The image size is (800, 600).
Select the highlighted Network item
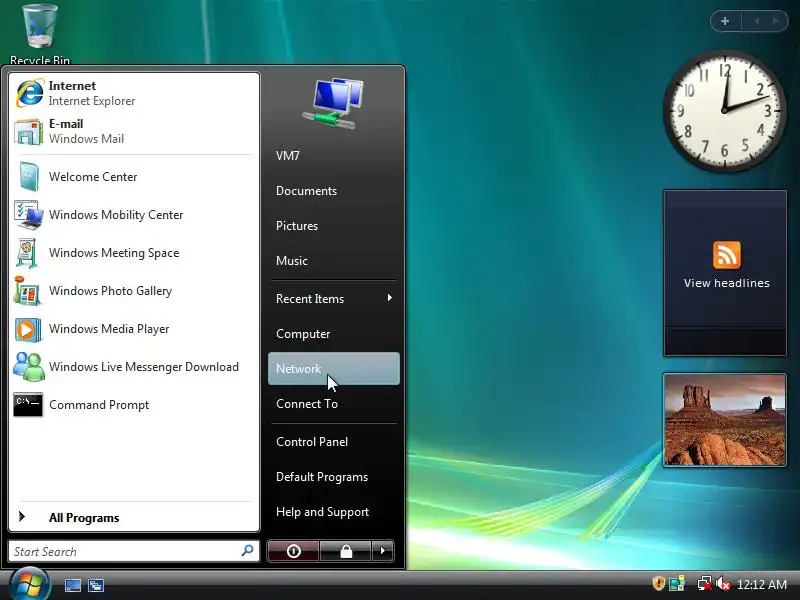(334, 368)
